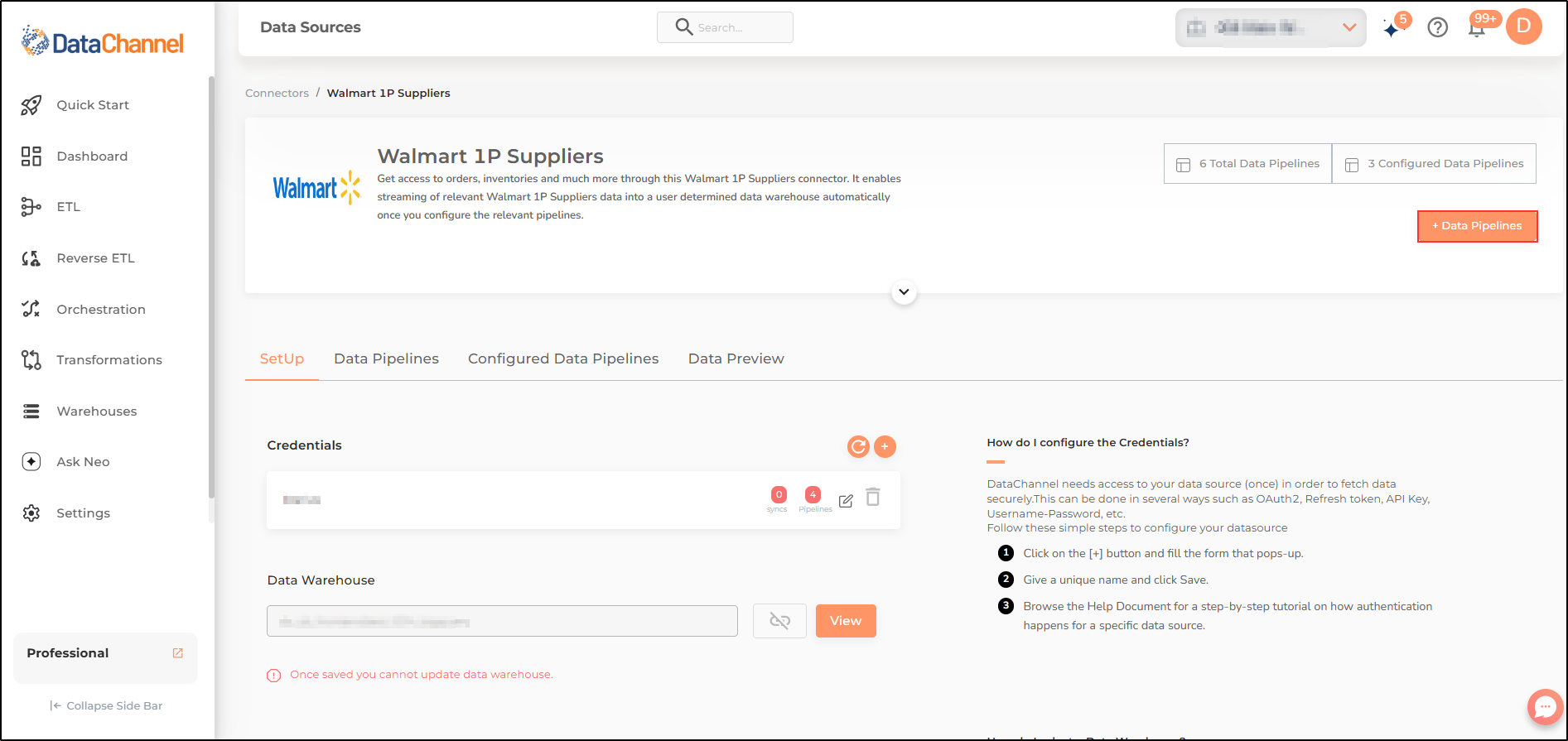
Task: Open the Dashboard grid icon
Action: pos(31,156)
